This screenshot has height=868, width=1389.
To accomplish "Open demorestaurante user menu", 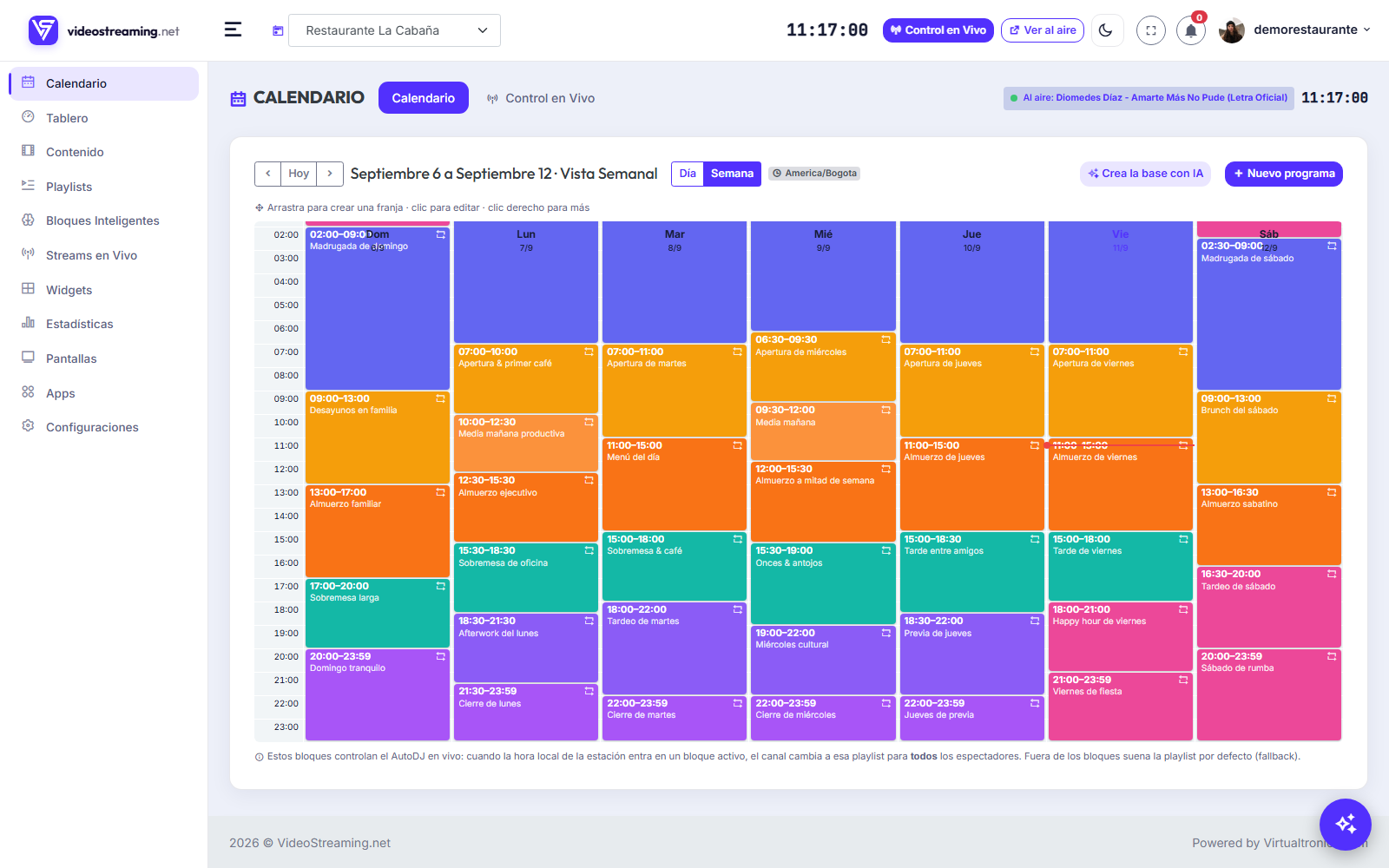I will [x=1294, y=30].
